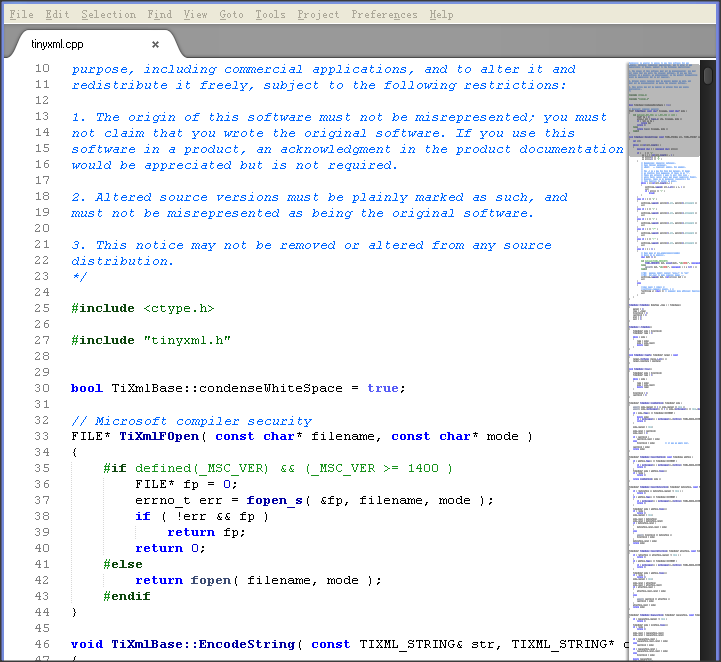
Task: Click line number 33 in gutter
Action: [42, 436]
